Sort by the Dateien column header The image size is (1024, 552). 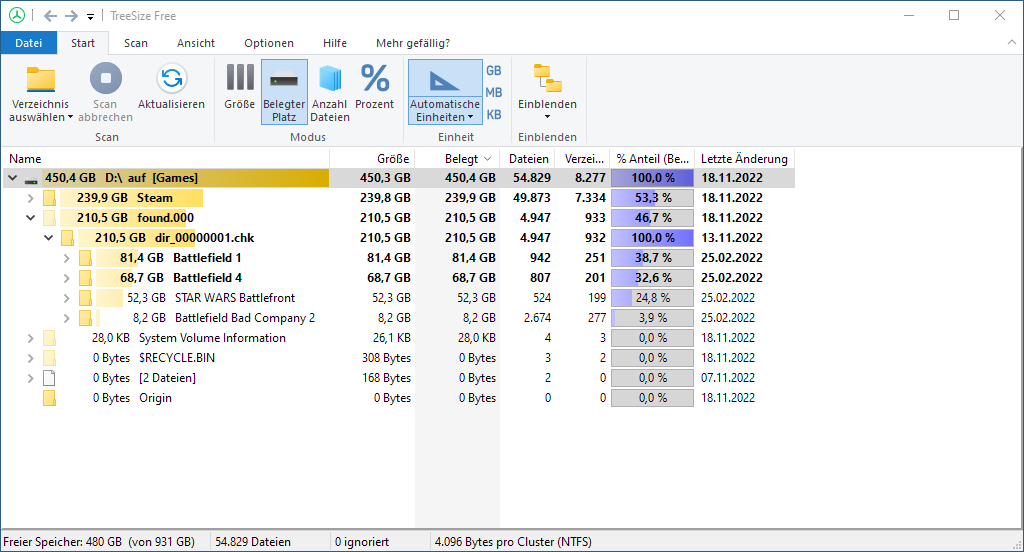(528, 159)
